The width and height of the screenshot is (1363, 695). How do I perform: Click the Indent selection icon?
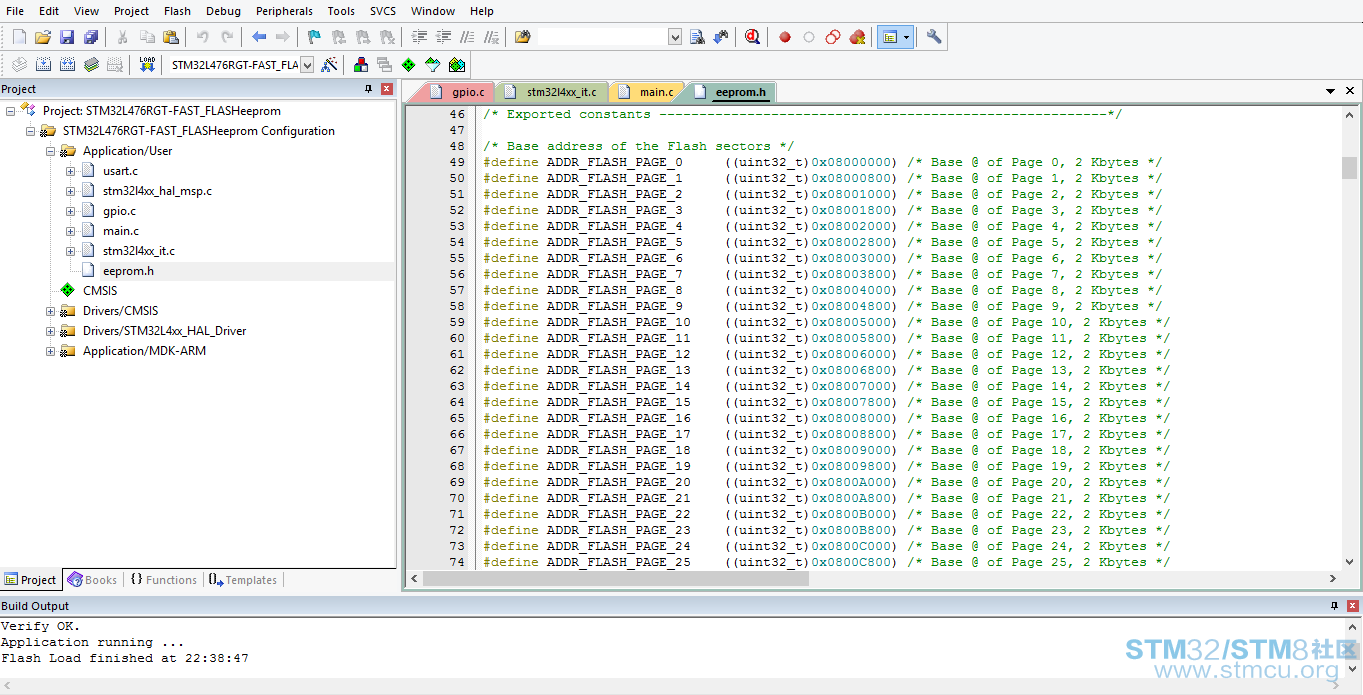420,37
